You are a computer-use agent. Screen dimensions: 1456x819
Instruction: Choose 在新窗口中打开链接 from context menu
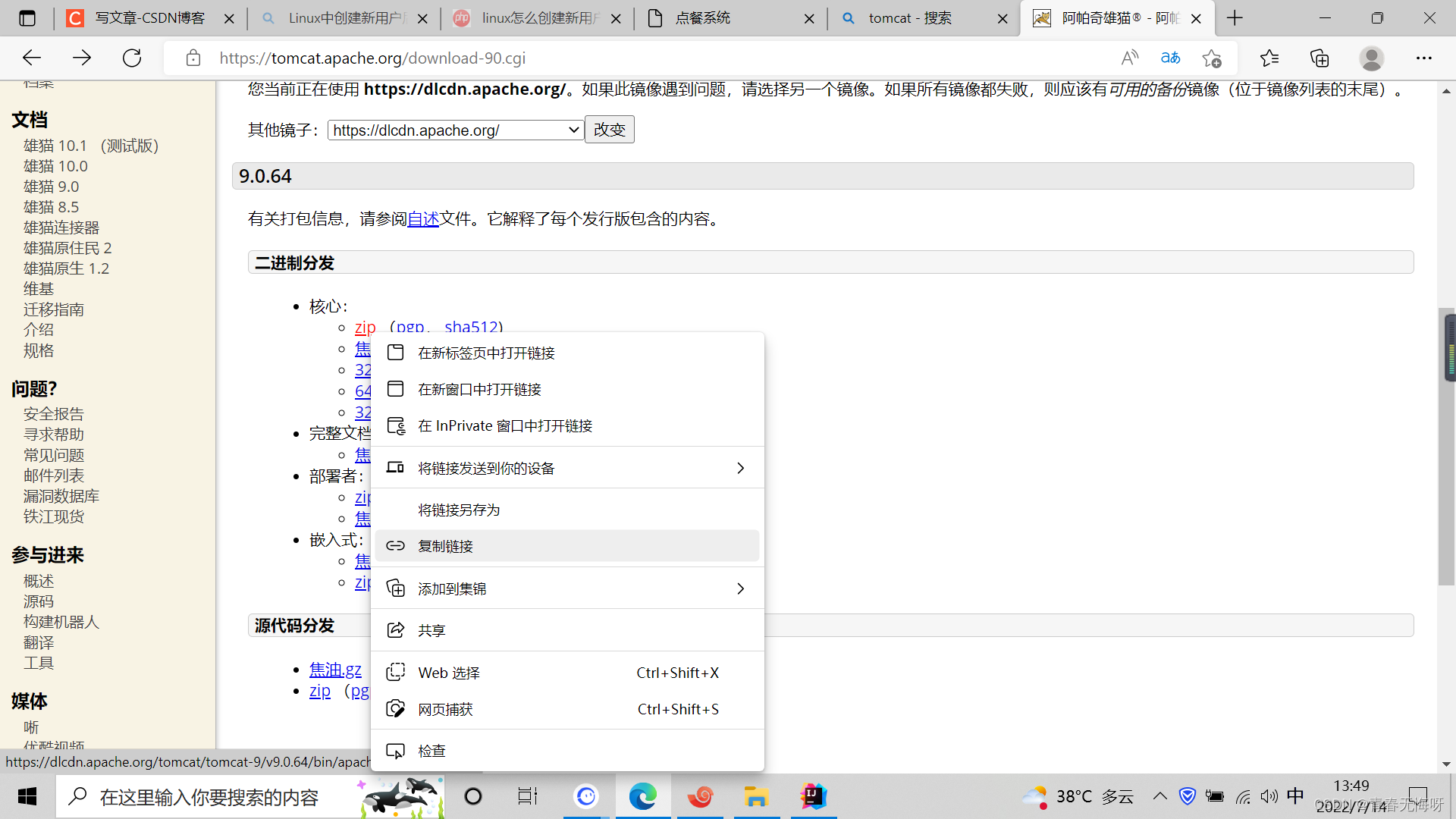(567, 389)
